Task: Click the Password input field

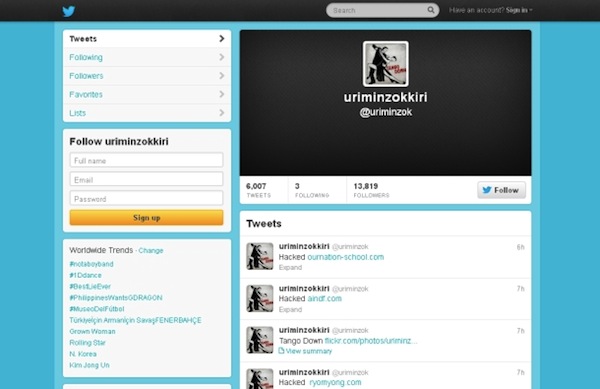Action: point(146,198)
